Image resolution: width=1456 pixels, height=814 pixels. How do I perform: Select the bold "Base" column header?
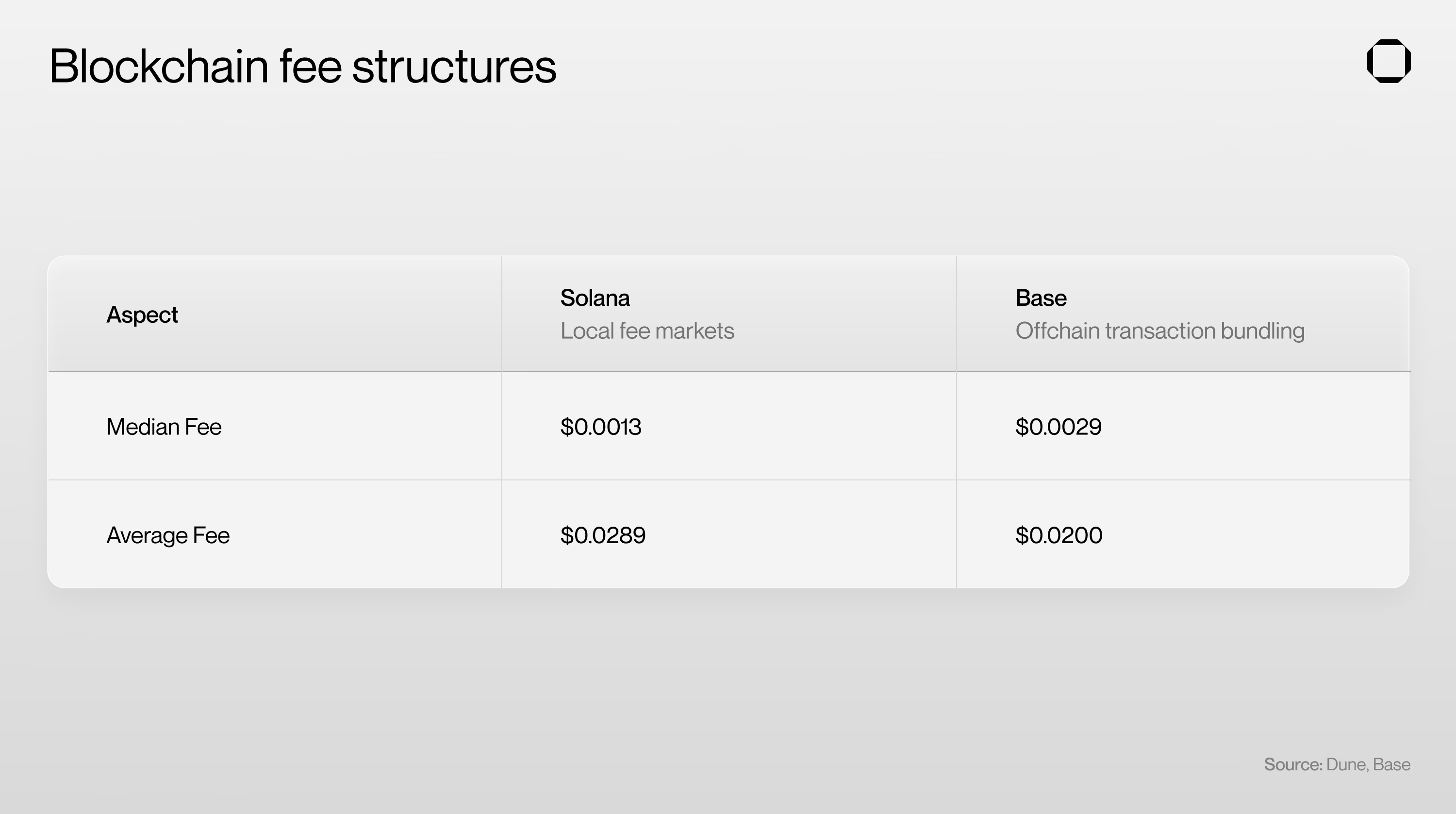pyautogui.click(x=1041, y=298)
